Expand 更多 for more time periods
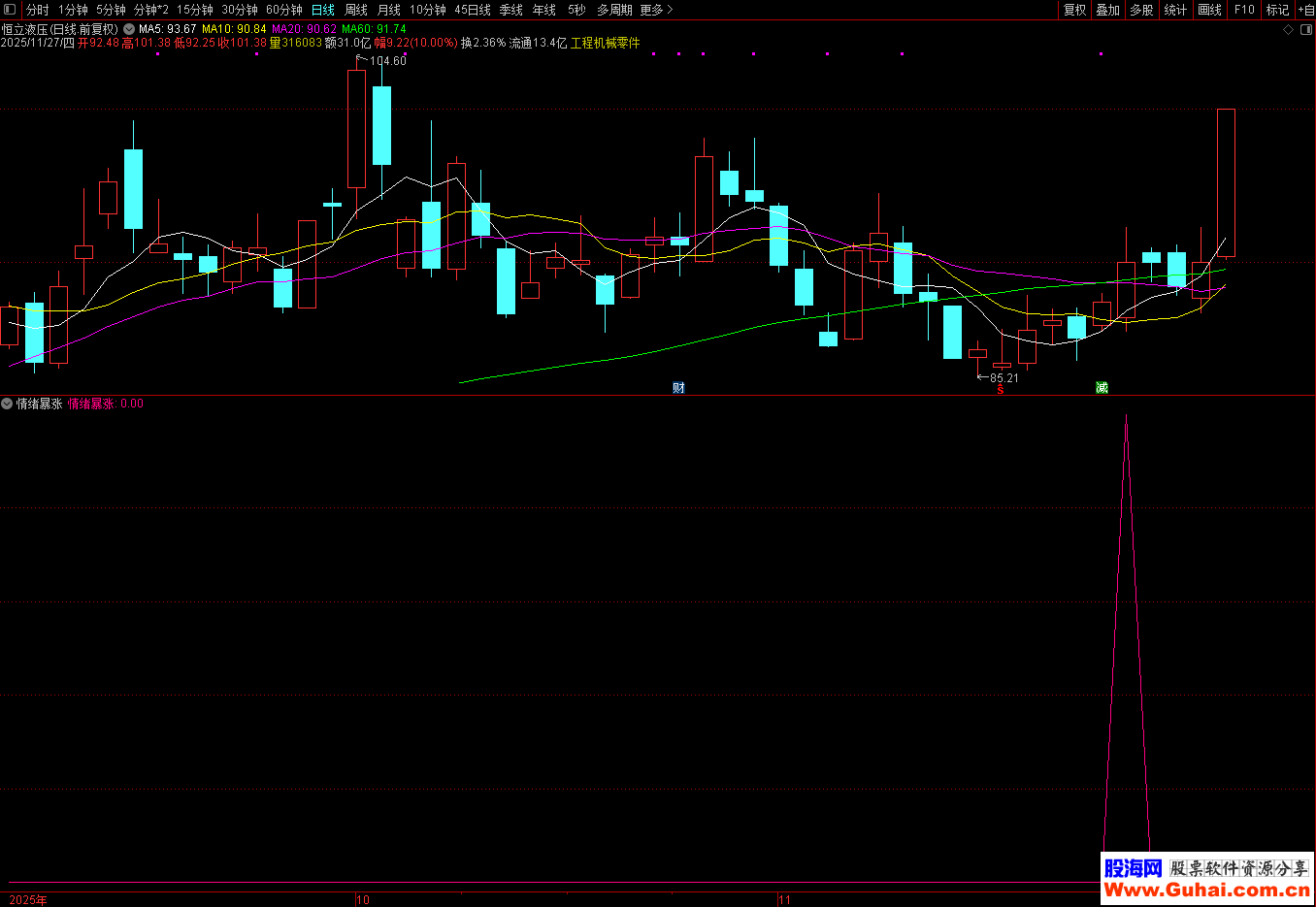 (x=656, y=10)
